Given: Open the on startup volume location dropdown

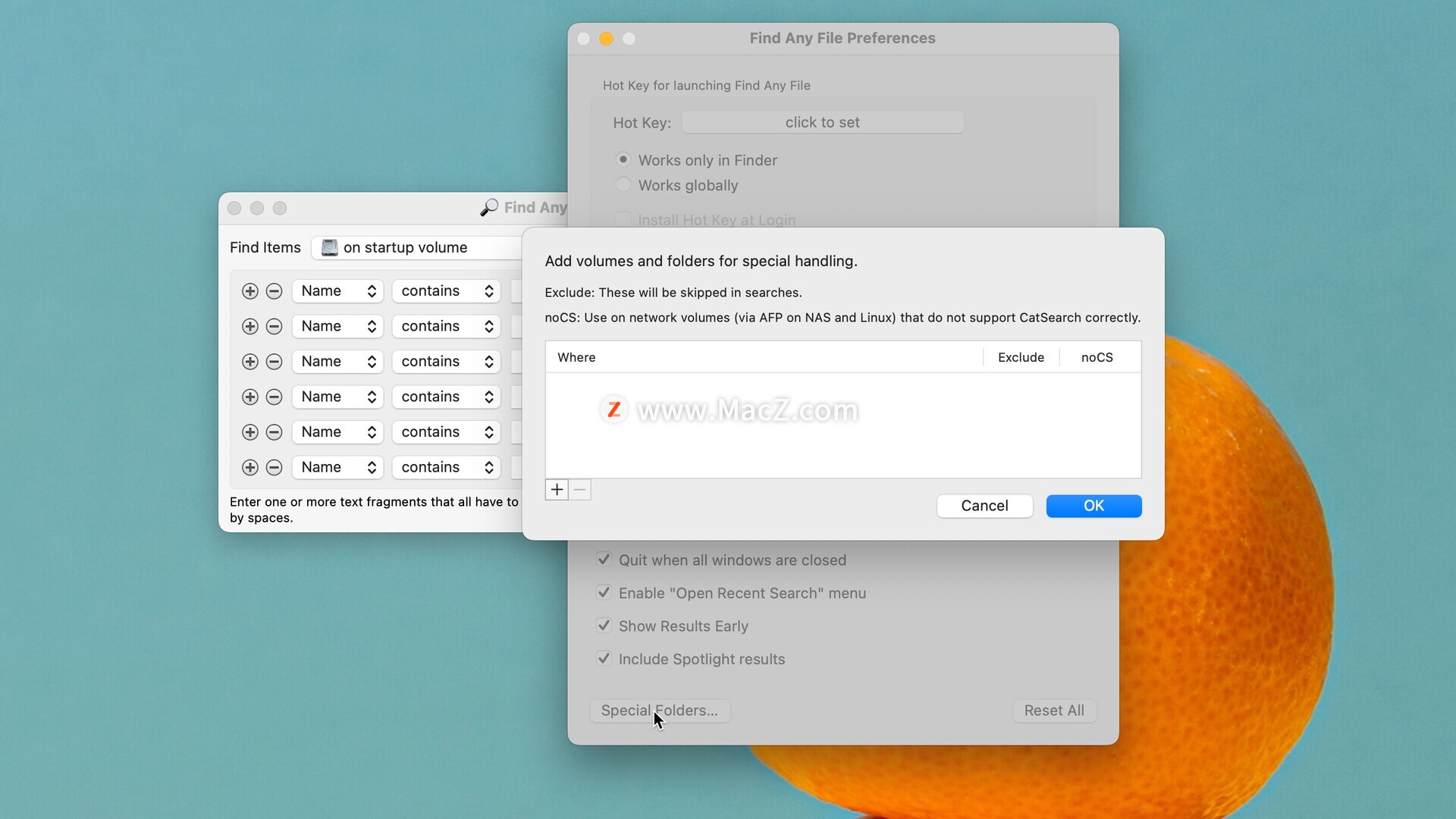Looking at the screenshot, I should 417,248.
